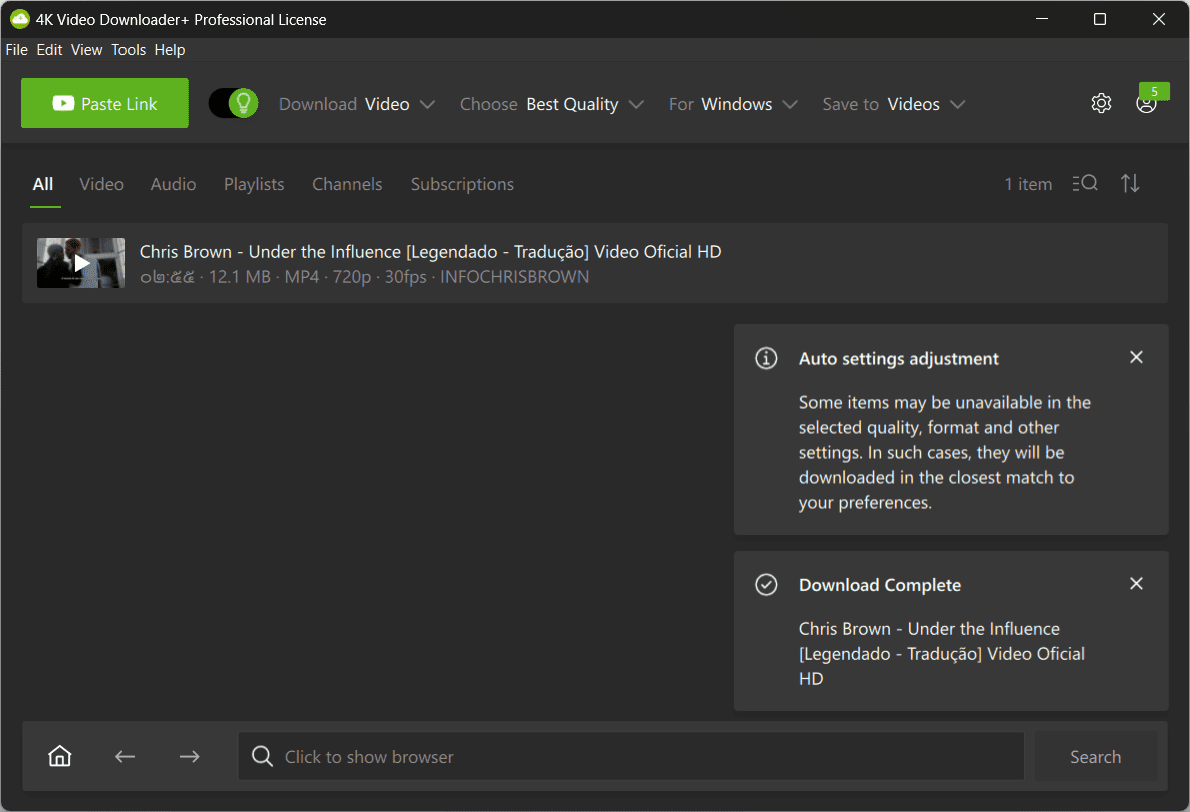Image resolution: width=1190 pixels, height=812 pixels.
Task: Go back with the left arrow icon
Action: (x=125, y=757)
